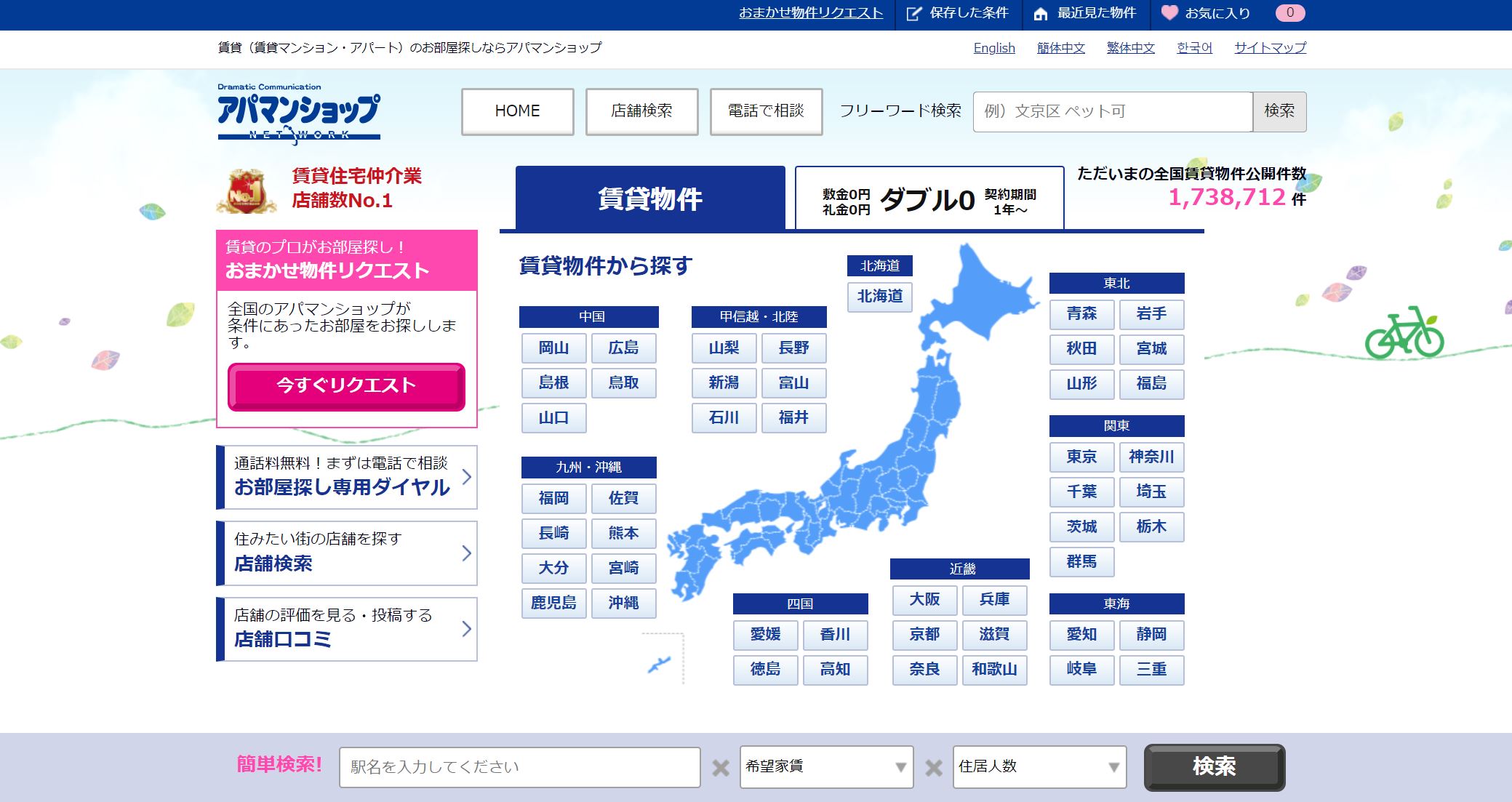The height and width of the screenshot is (802, 1512).
Task: Select 京都 prefecture
Action: pos(924,634)
